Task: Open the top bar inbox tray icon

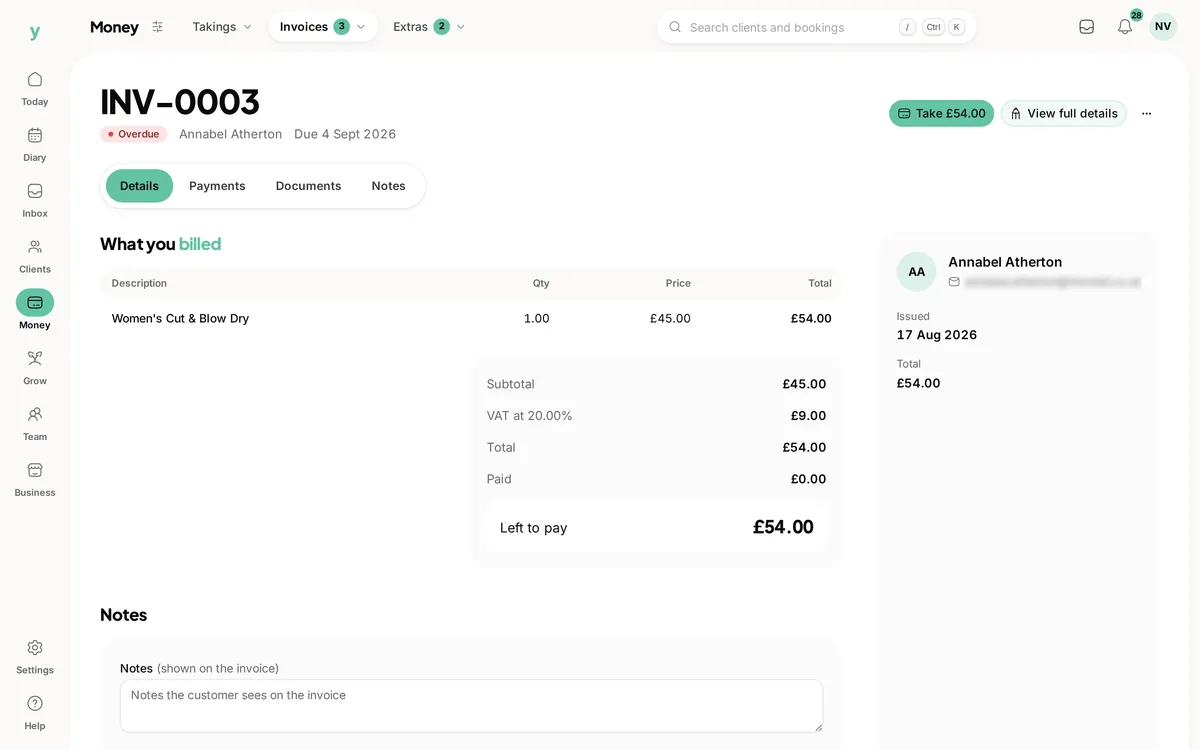Action: (1086, 27)
